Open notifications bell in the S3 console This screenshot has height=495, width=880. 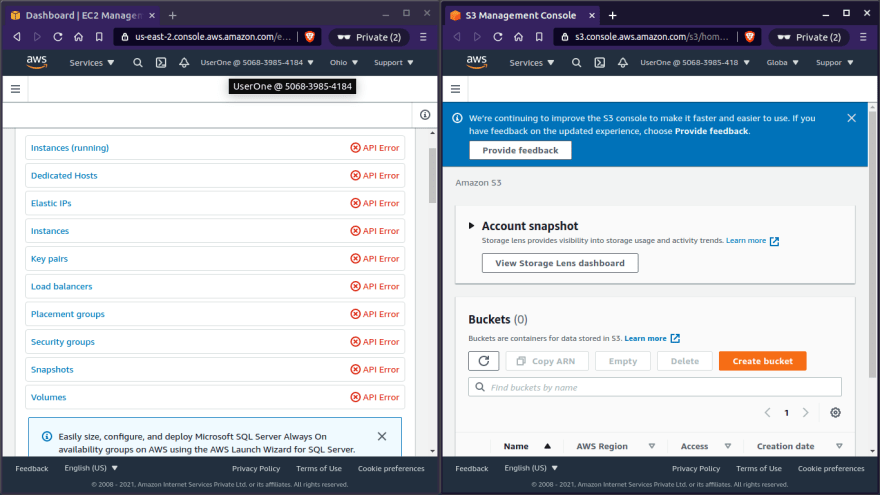(x=623, y=63)
